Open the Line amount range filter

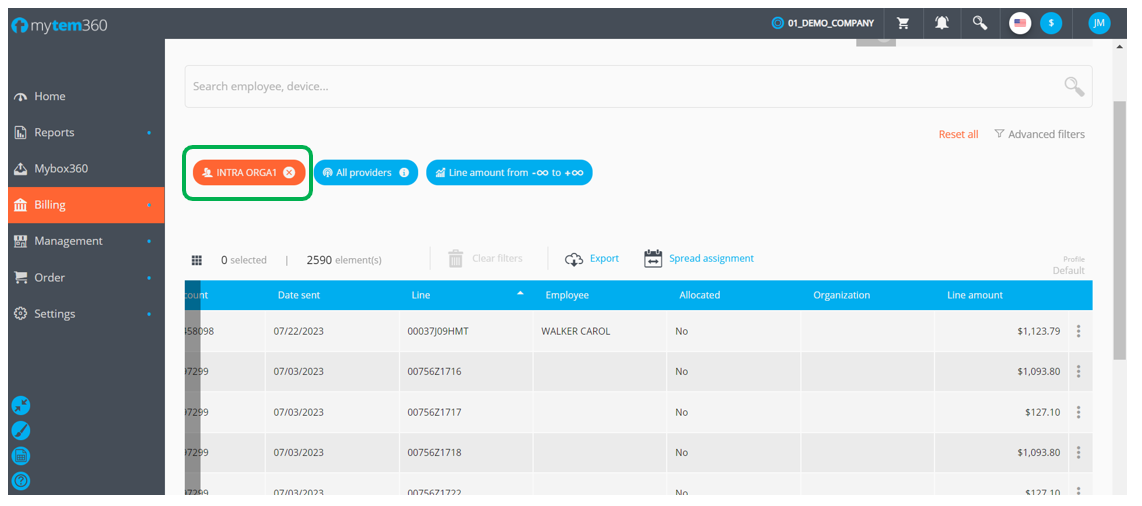pos(509,173)
